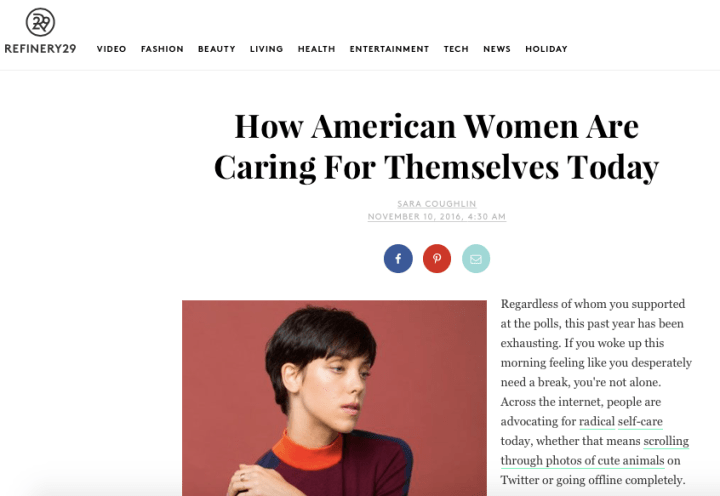Select the Living nav item

point(266,49)
